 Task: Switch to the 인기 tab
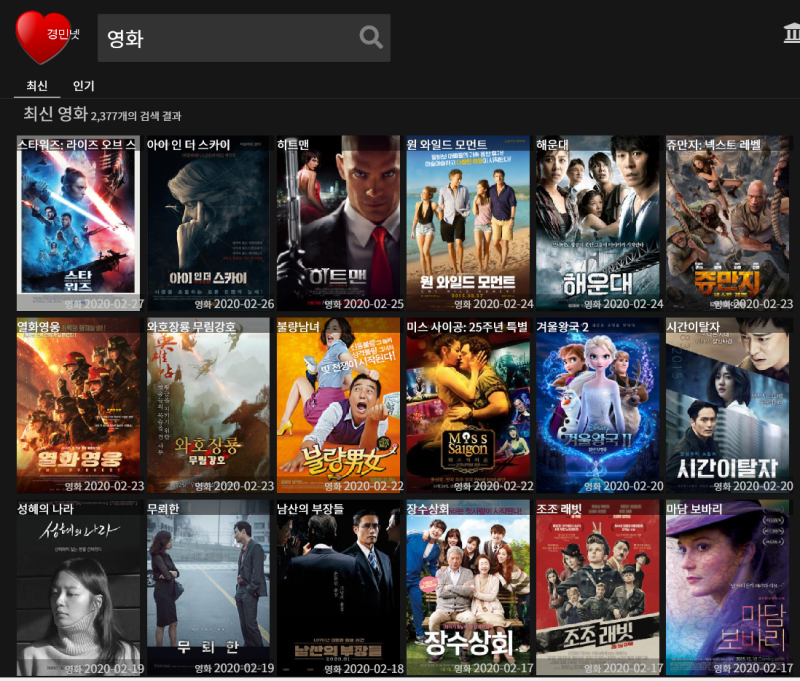84,86
